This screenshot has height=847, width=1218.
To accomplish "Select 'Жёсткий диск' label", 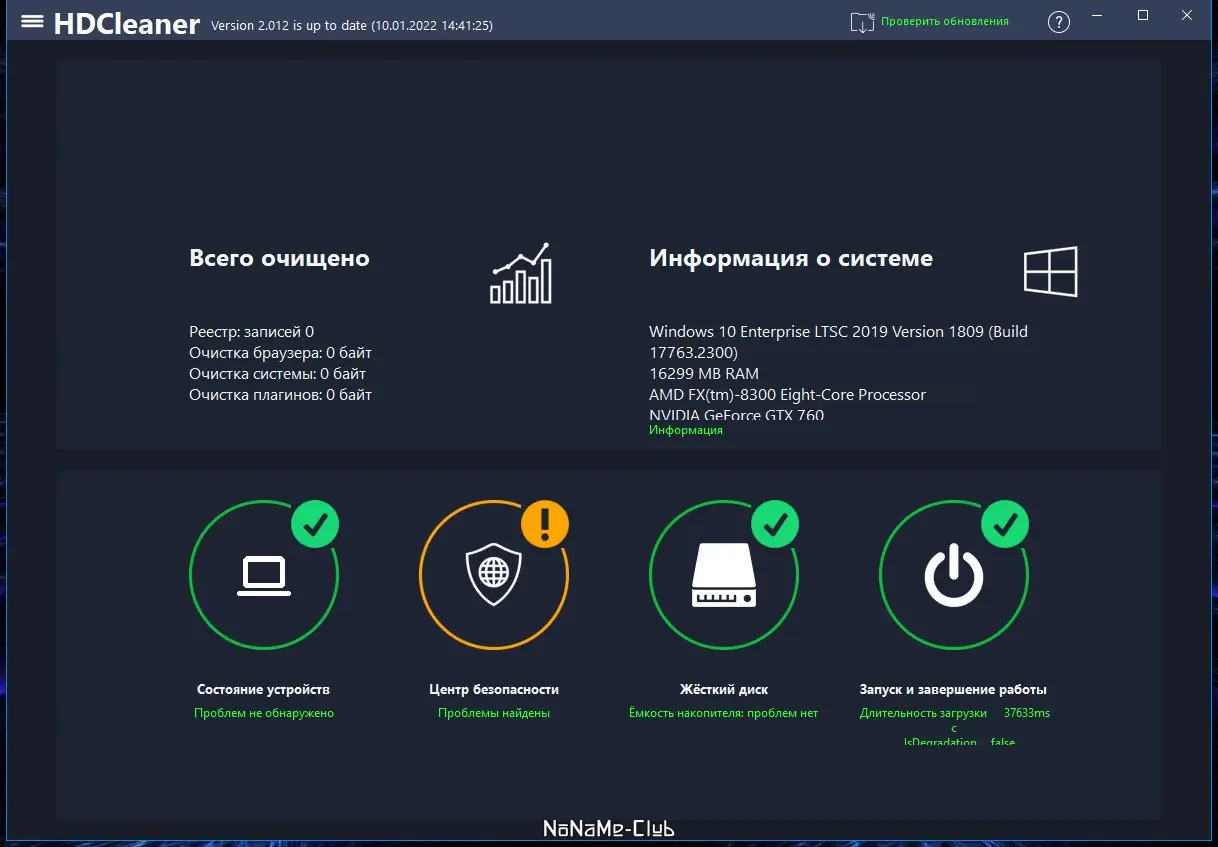I will (724, 689).
